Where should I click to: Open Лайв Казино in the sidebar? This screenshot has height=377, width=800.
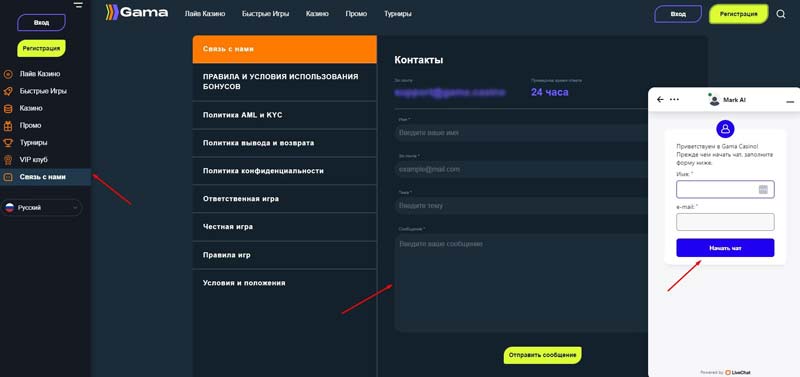point(40,74)
